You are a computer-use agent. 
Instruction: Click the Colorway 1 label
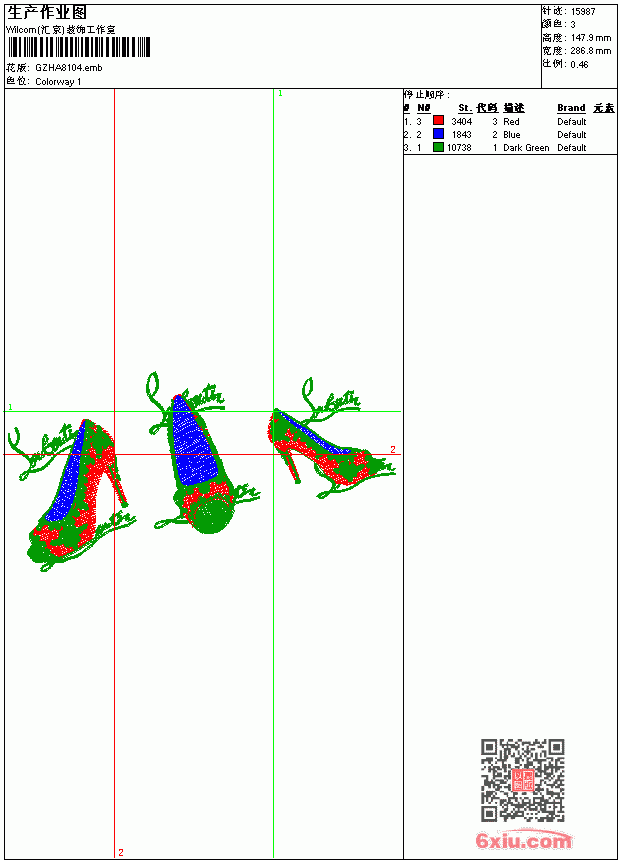point(58,82)
